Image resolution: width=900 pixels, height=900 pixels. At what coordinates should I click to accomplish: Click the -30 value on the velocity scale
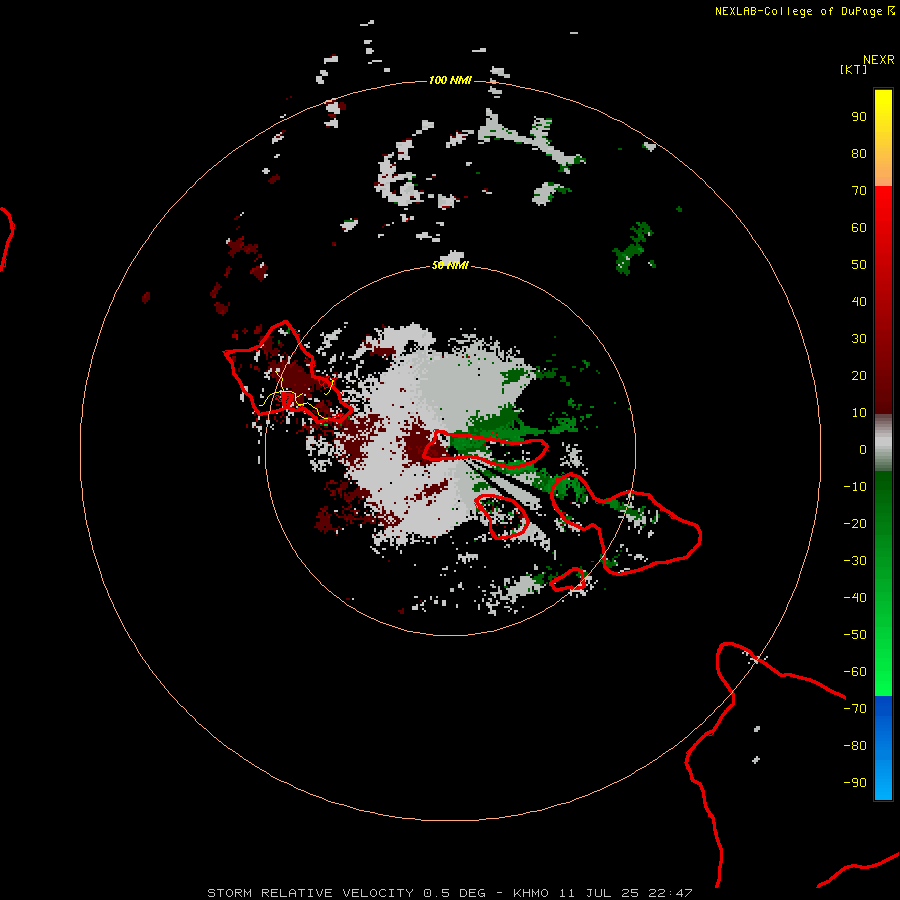tap(855, 561)
